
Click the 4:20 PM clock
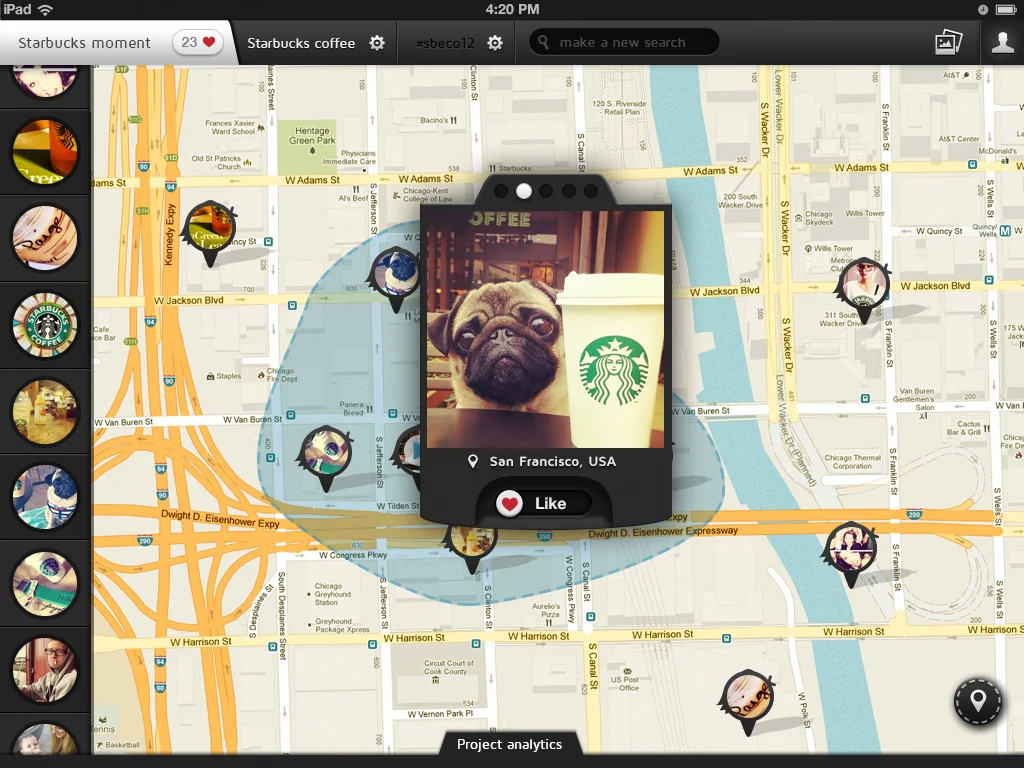[x=512, y=9]
